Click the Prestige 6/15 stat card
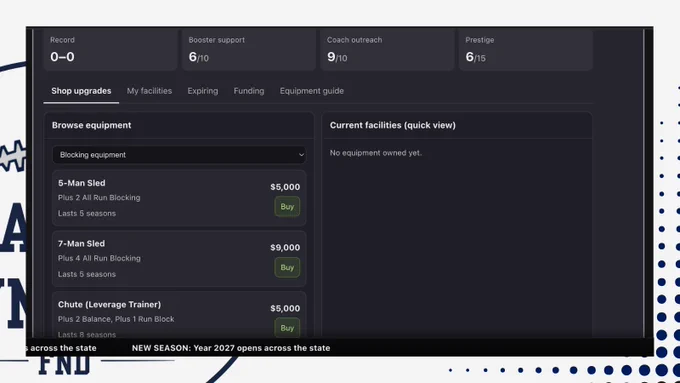Screen dimensions: 680x383 click(x=526, y=49)
